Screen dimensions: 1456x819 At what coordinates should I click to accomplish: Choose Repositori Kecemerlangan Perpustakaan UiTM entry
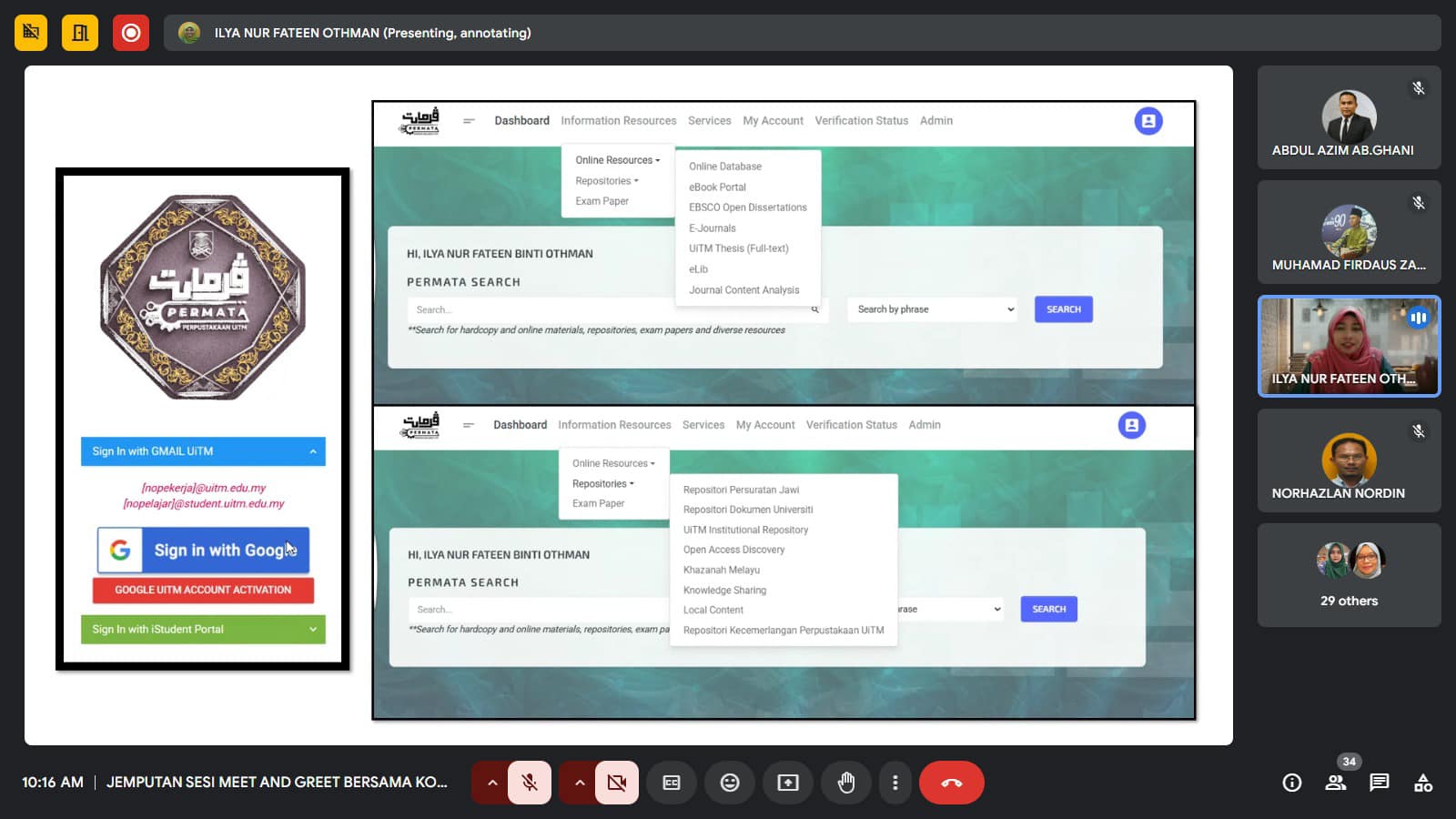(x=784, y=630)
